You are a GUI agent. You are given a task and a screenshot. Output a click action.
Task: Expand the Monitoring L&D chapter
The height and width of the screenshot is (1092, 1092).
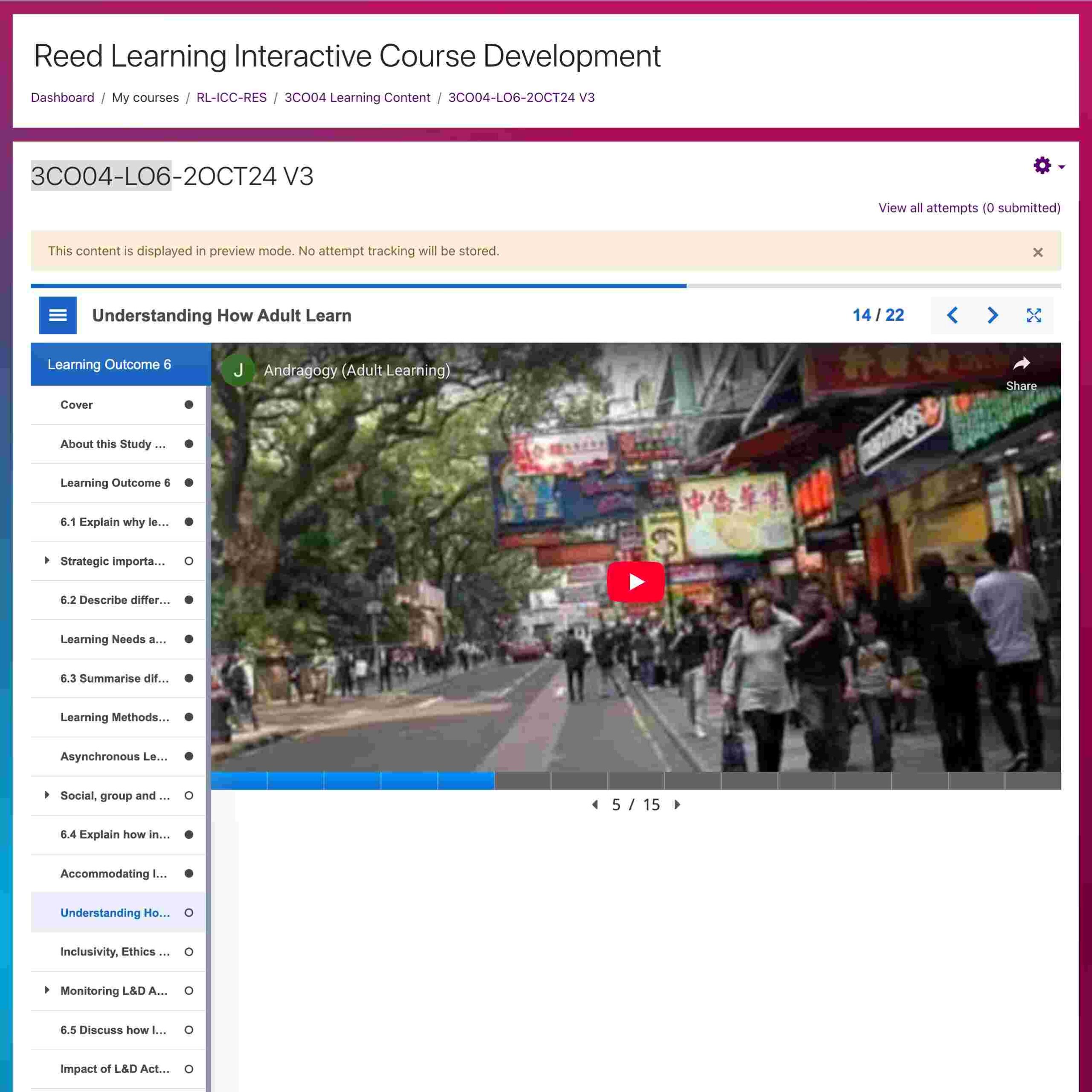click(x=47, y=990)
